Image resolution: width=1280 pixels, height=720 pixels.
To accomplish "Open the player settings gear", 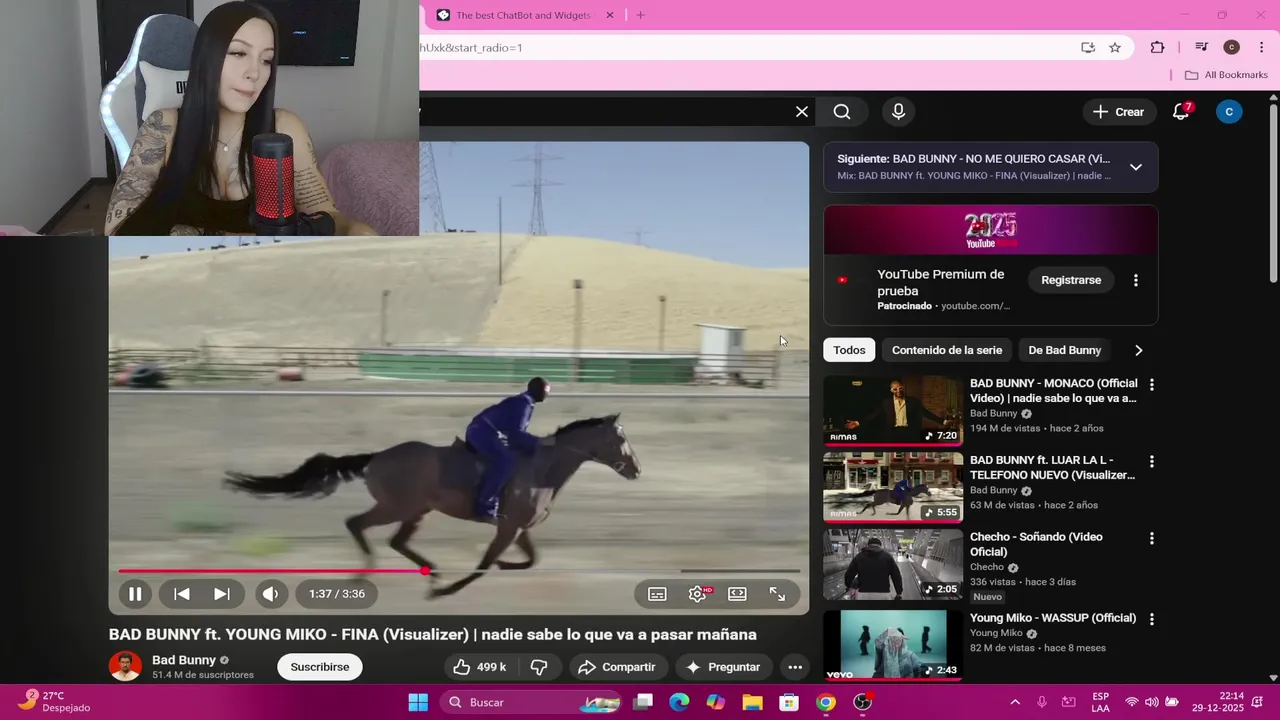I will pyautogui.click(x=698, y=594).
